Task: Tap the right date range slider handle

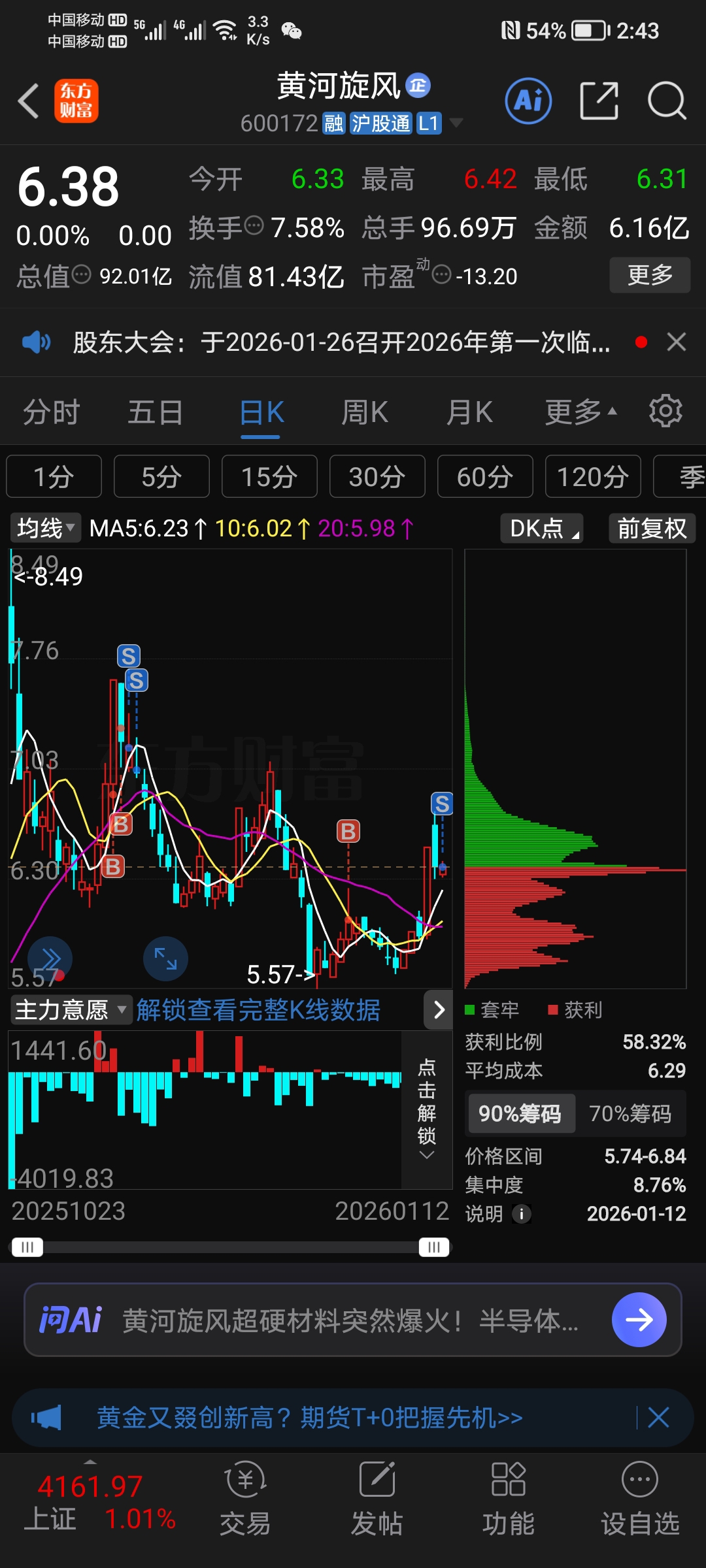Action: click(x=435, y=1247)
